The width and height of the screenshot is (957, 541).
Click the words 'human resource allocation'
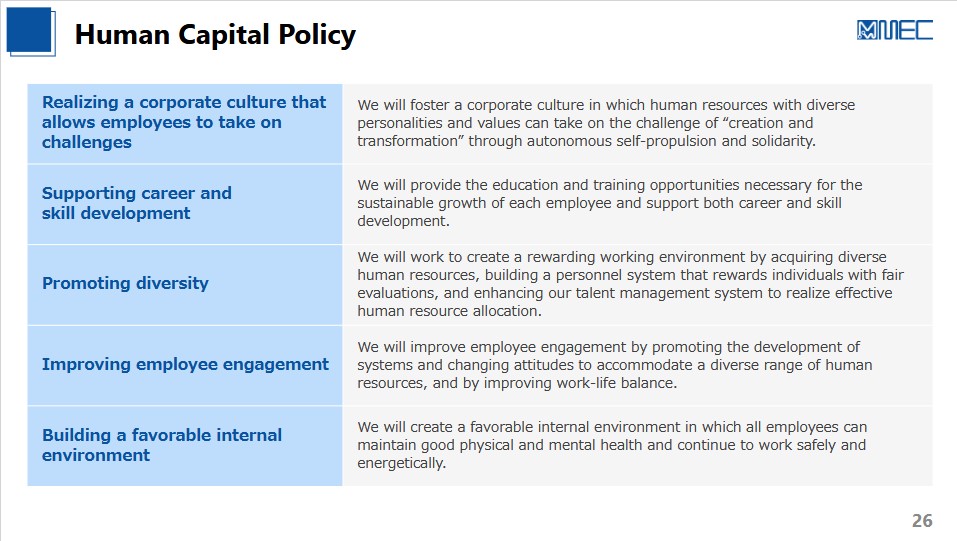447,311
